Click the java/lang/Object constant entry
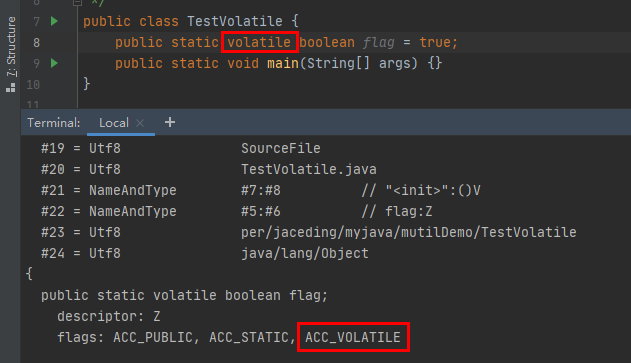 (x=305, y=254)
